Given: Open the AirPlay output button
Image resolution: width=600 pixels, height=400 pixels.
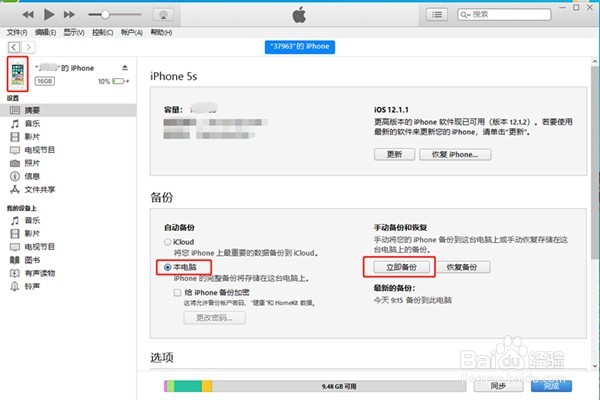Looking at the screenshot, I should (163, 15).
